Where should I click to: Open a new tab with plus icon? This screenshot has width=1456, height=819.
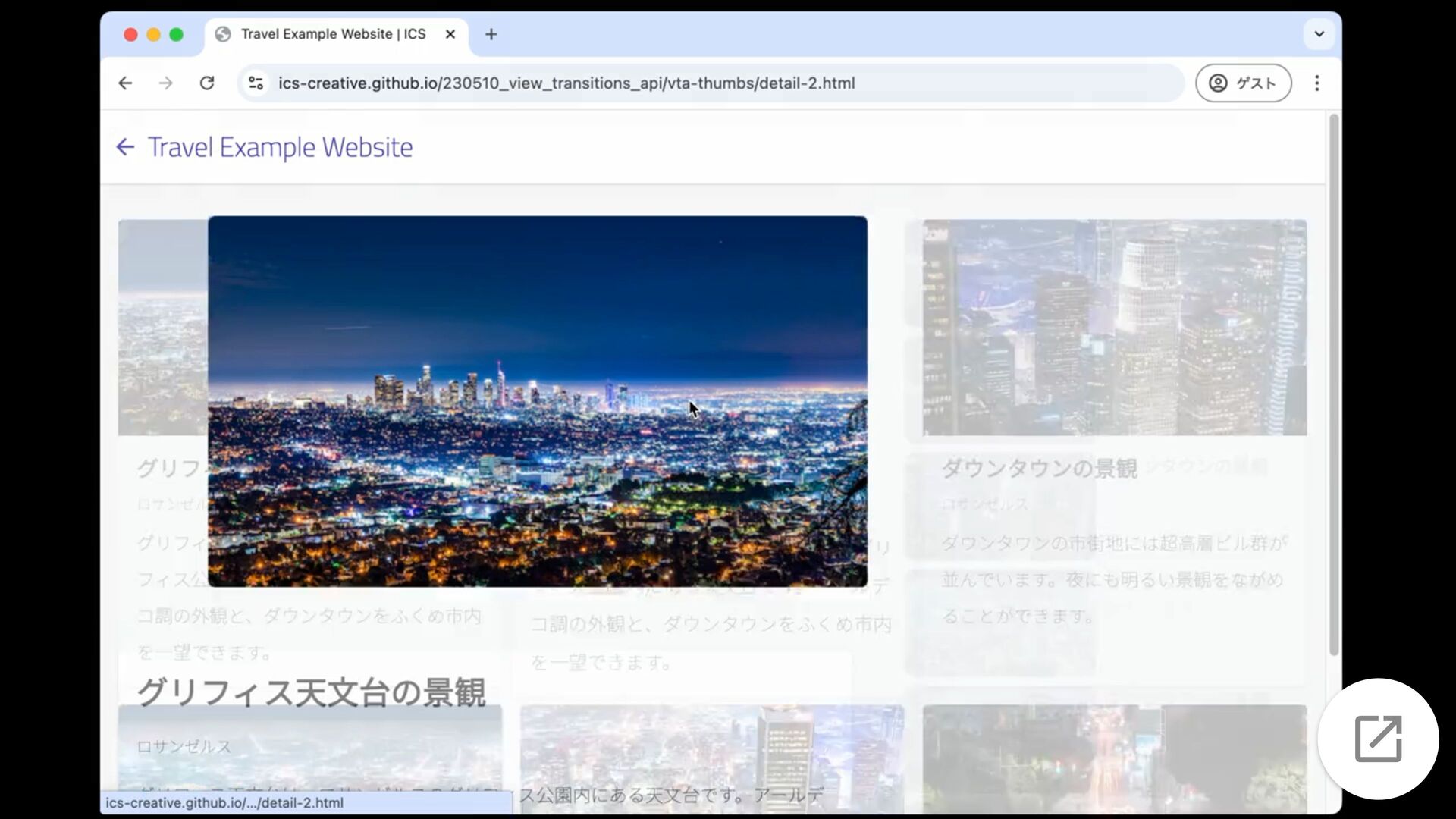[491, 34]
